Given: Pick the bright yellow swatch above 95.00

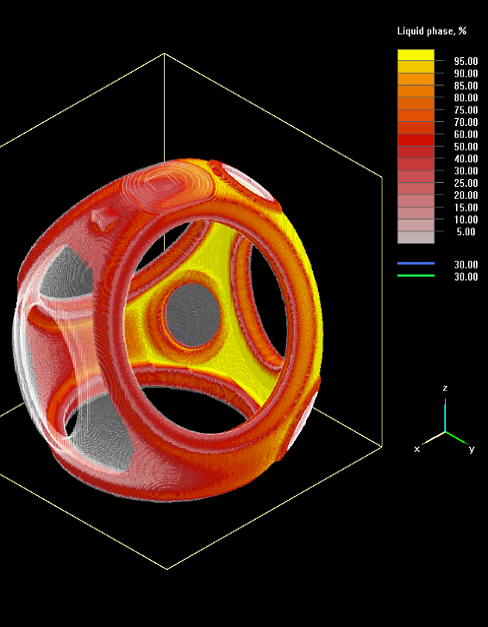Looking at the screenshot, I should tap(416, 55).
